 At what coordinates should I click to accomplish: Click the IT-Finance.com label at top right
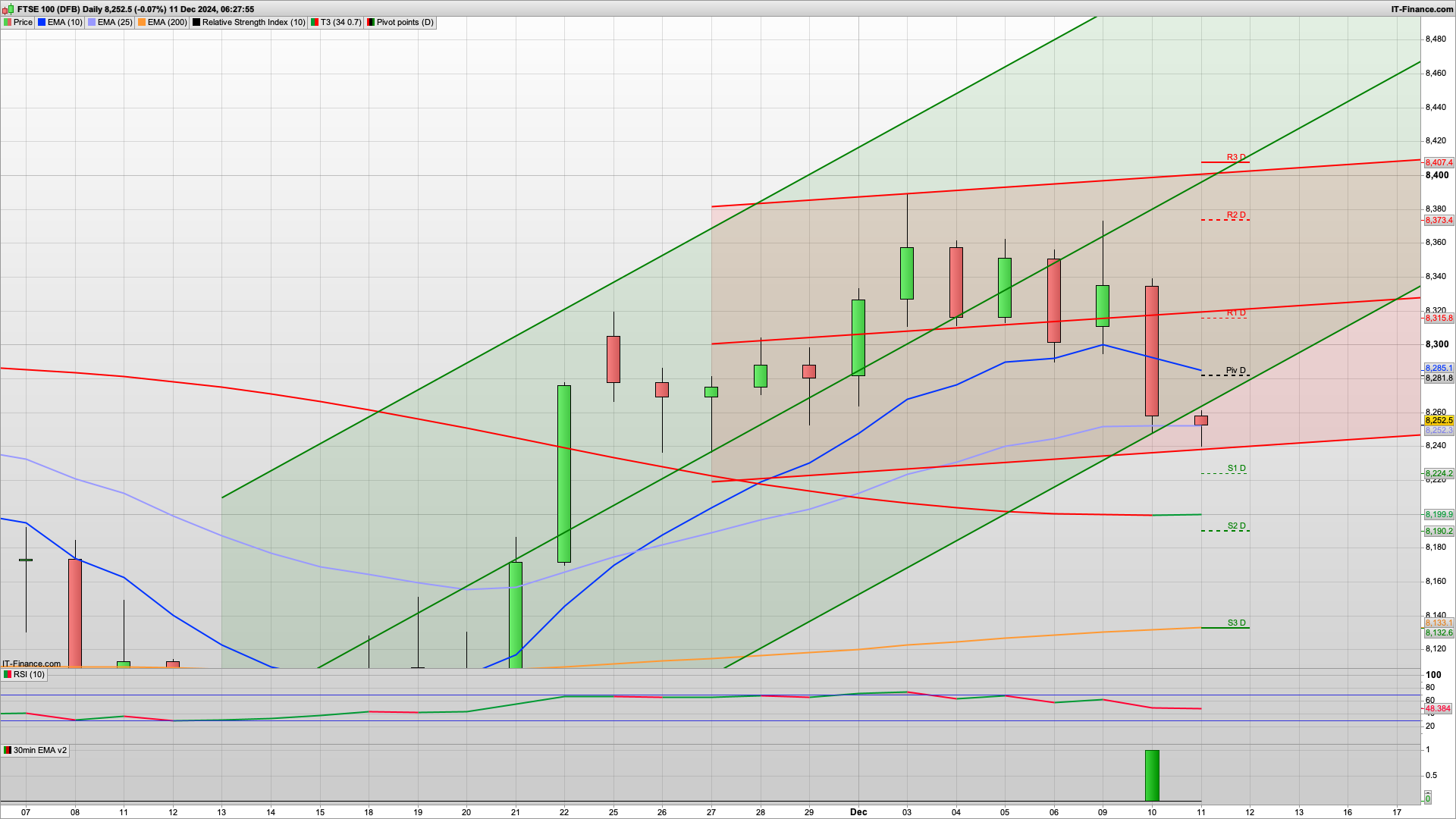pos(1423,9)
